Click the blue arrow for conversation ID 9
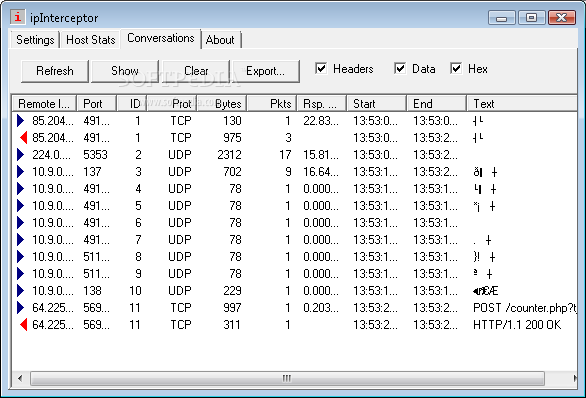Viewport: 586px width, 398px height. click(21, 274)
